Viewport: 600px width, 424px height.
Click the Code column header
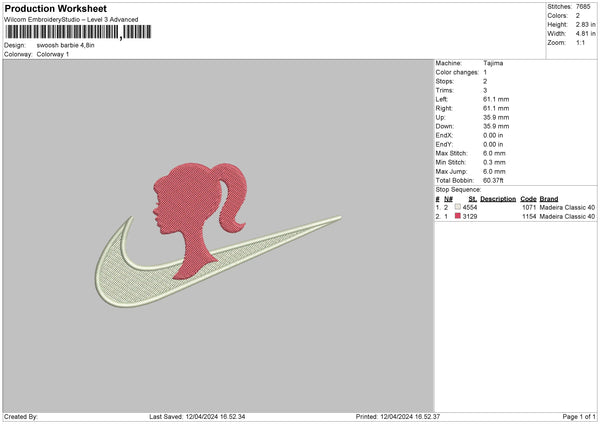[x=528, y=199]
